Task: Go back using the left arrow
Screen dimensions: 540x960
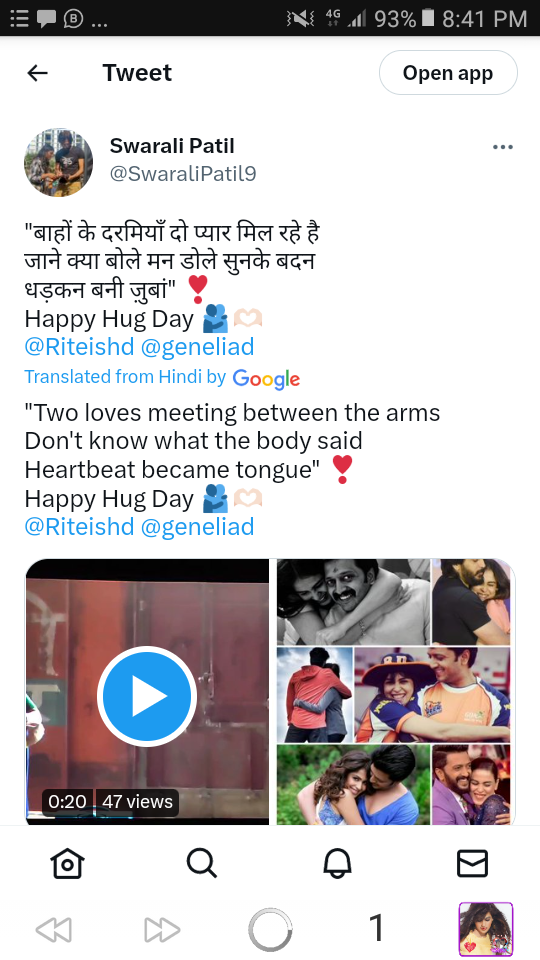Action: pyautogui.click(x=37, y=73)
